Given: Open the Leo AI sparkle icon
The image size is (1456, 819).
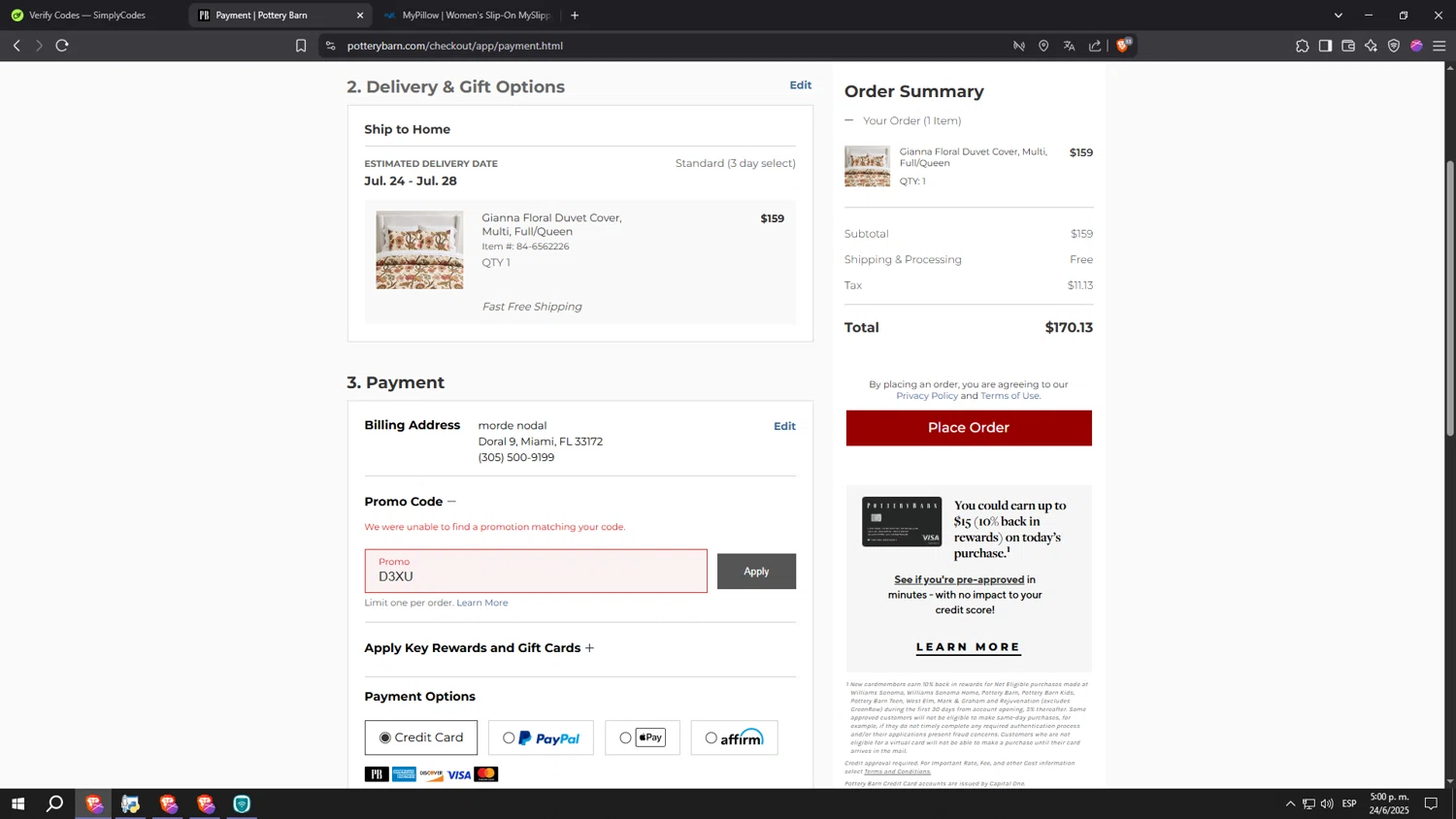Looking at the screenshot, I should tap(1371, 46).
